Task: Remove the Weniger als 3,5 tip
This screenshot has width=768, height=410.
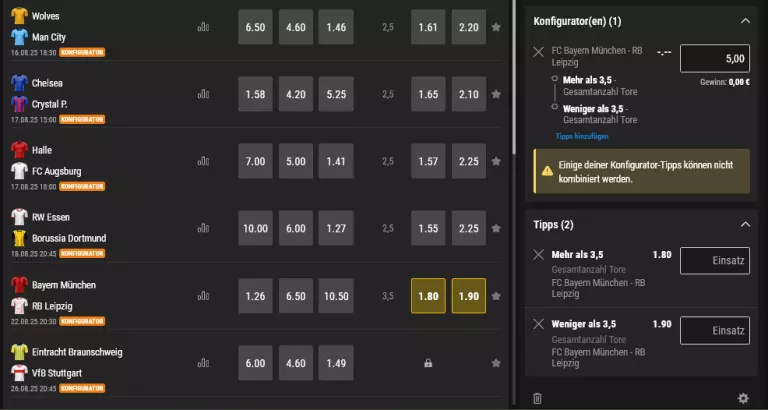Action: coord(538,324)
